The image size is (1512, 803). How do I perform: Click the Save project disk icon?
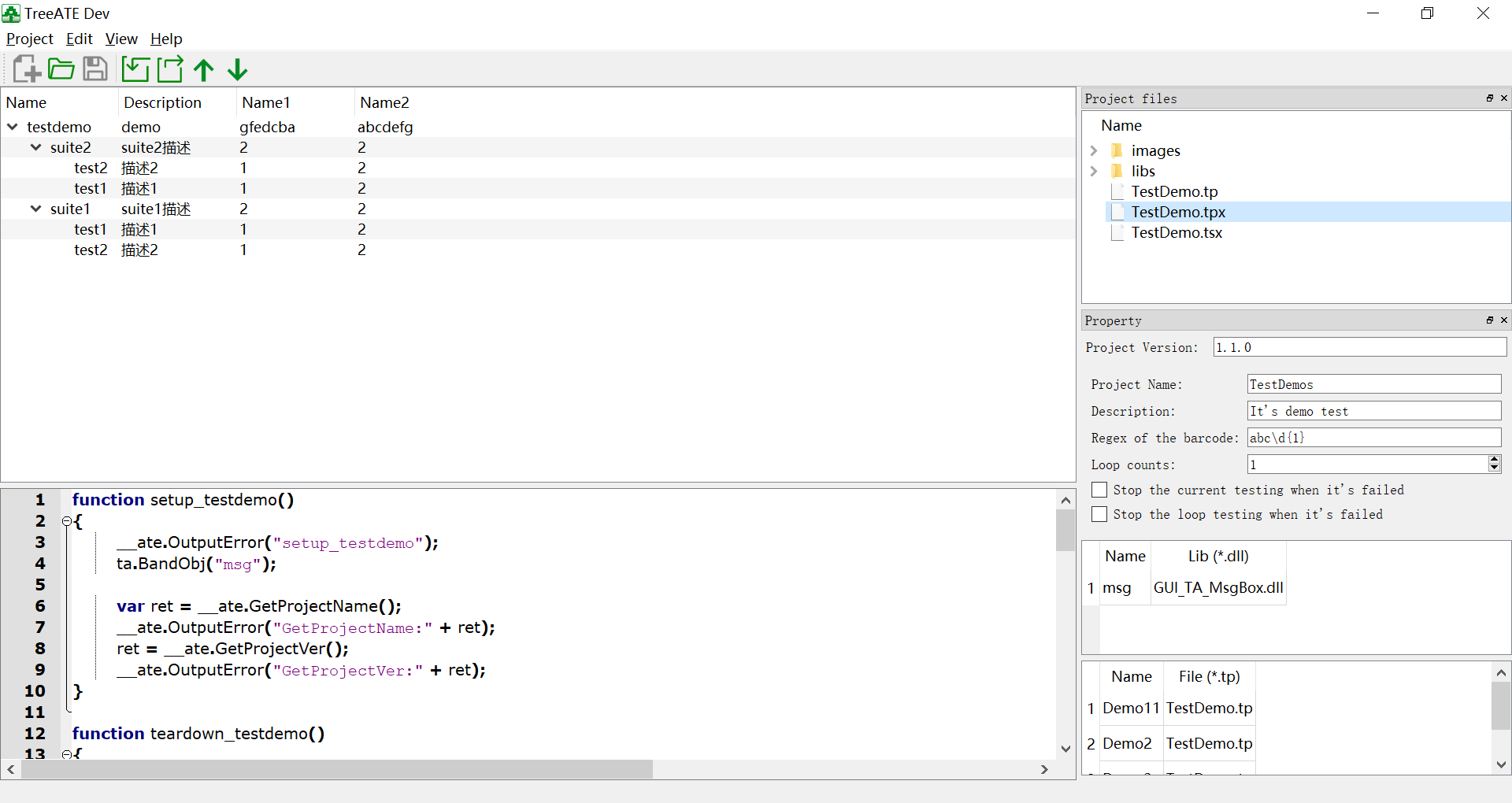(x=95, y=69)
